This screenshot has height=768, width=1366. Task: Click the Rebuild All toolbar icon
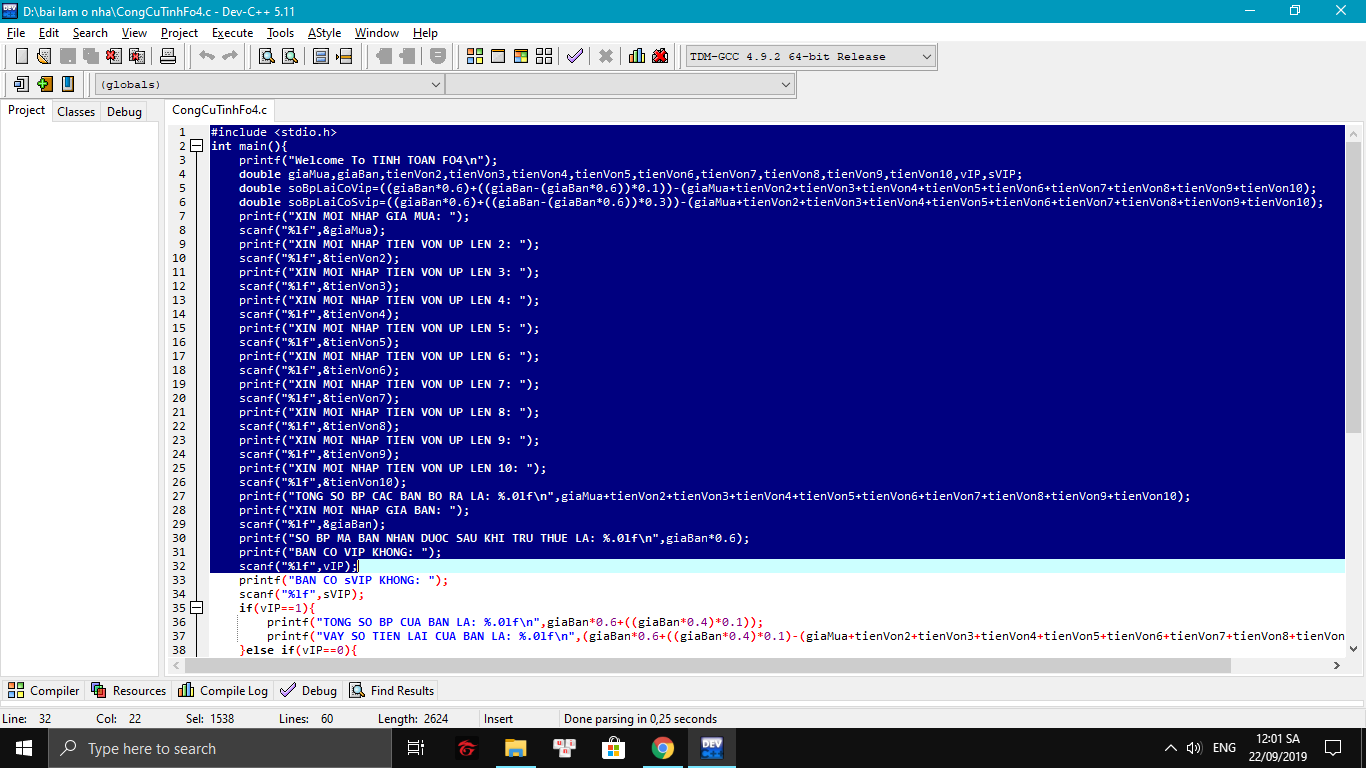click(x=543, y=56)
